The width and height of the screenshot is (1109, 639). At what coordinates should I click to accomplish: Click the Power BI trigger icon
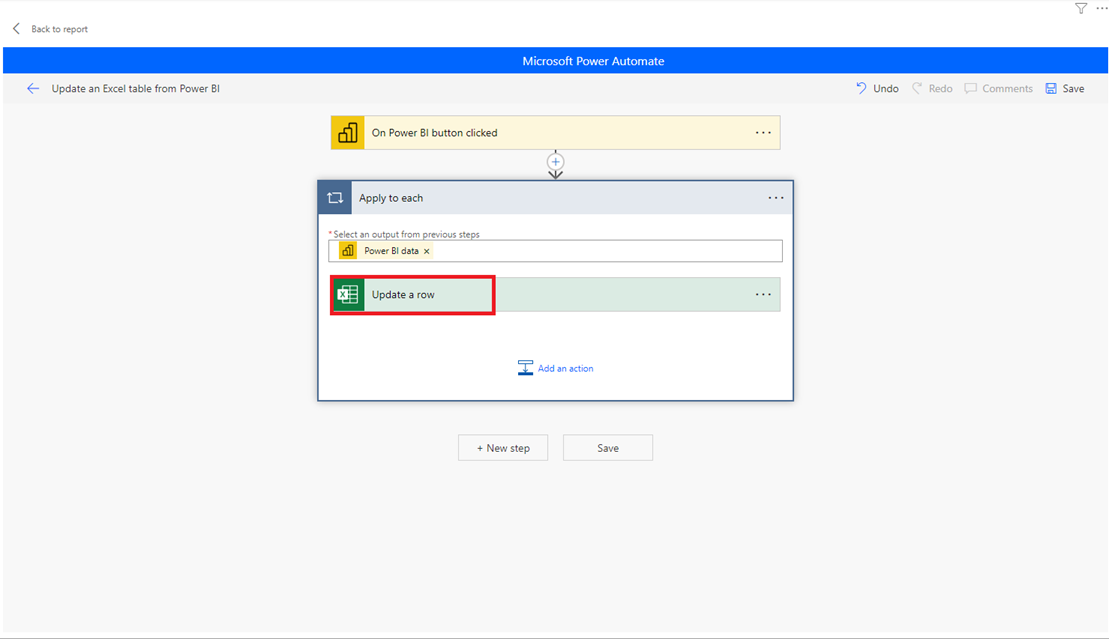point(347,132)
